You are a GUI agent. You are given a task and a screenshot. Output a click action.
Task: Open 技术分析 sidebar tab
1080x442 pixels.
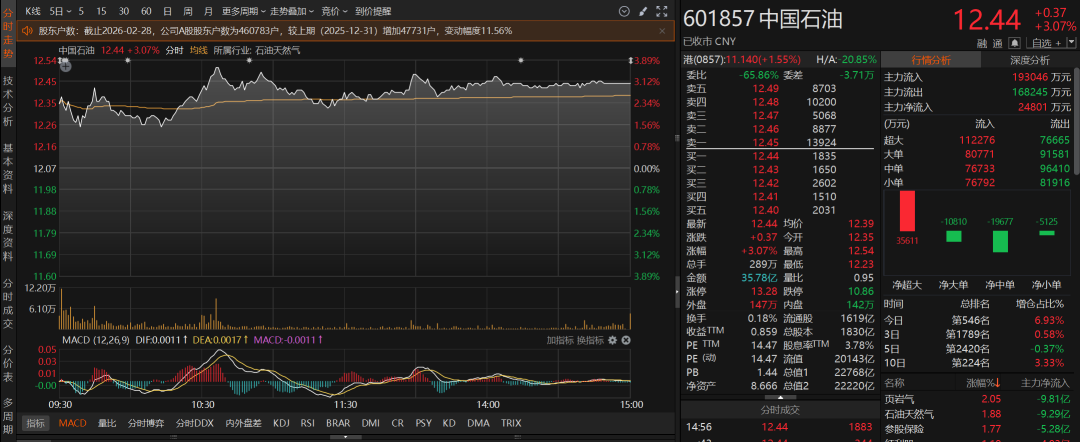(8, 101)
